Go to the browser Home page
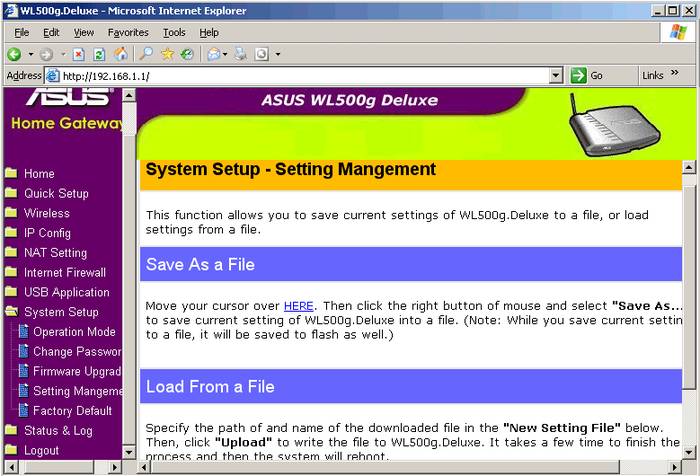Screen dimensions: 700x476 click(120, 54)
